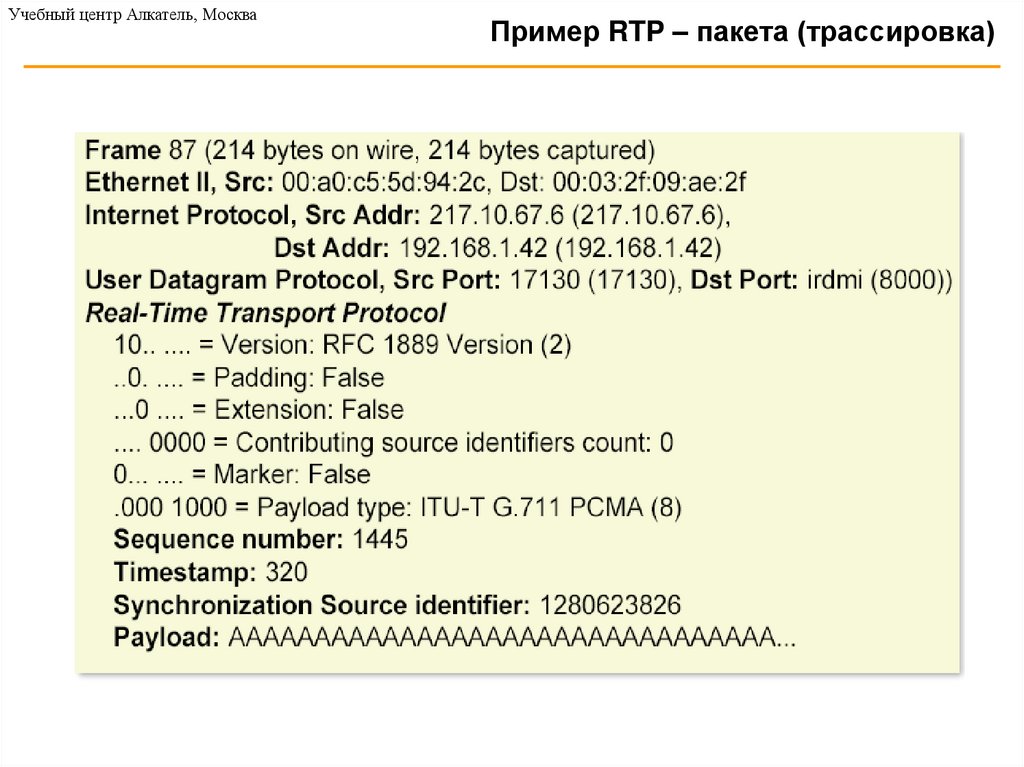Select the "Ethernet II, Src:" line

coord(416,183)
